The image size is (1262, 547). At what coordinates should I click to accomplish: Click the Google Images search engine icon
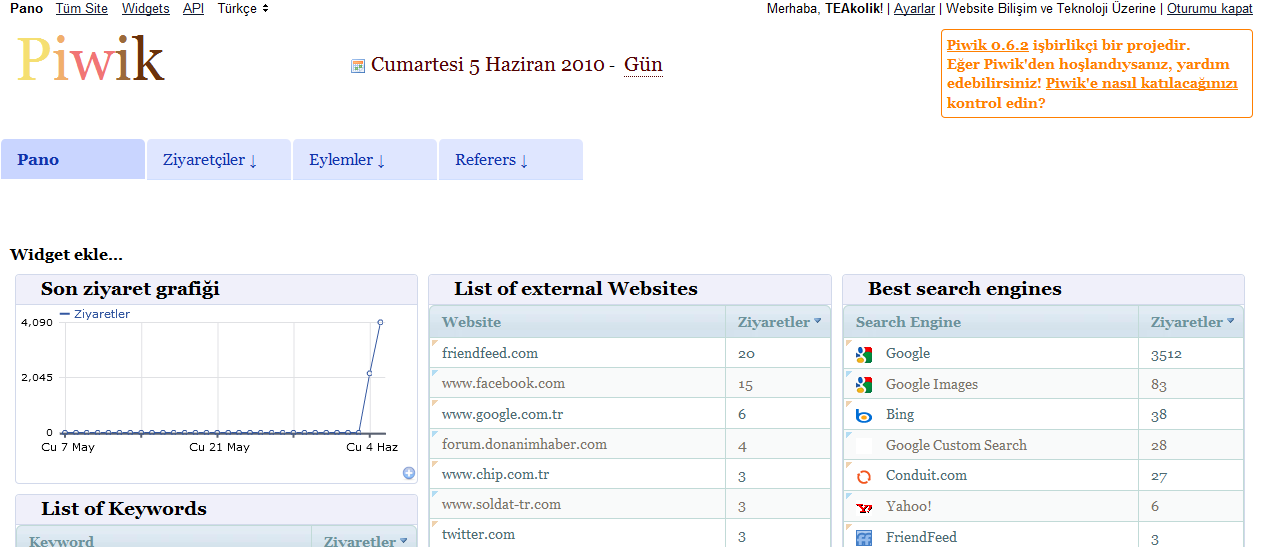click(864, 384)
